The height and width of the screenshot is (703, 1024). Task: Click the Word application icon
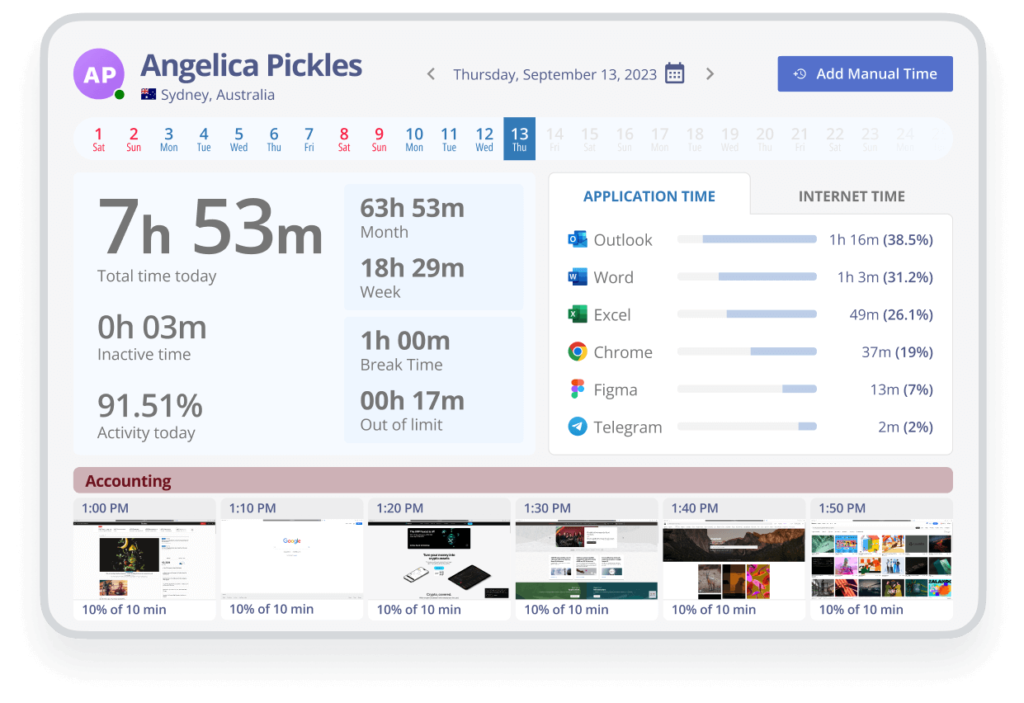click(577, 277)
